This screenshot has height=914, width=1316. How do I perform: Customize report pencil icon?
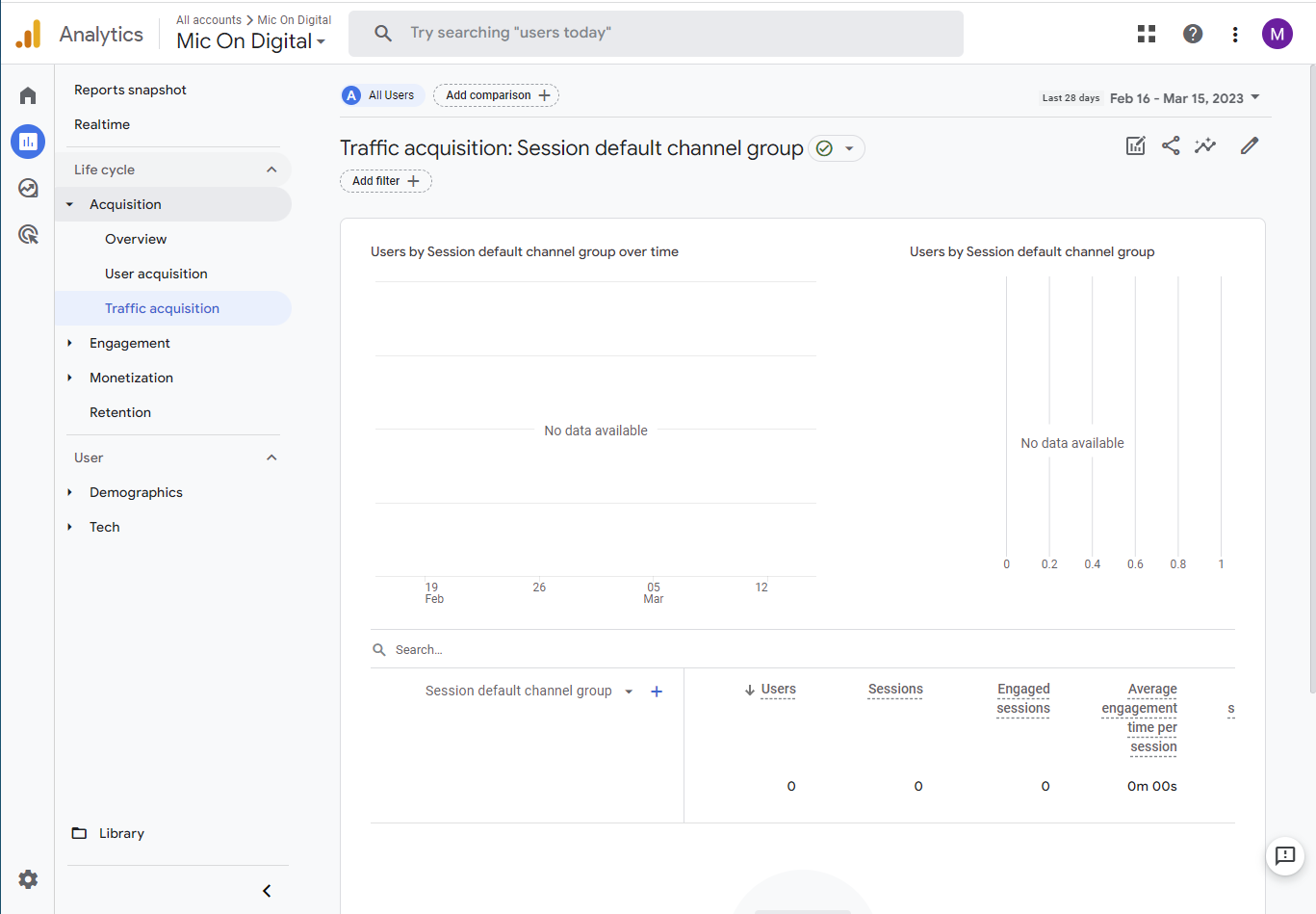tap(1250, 145)
